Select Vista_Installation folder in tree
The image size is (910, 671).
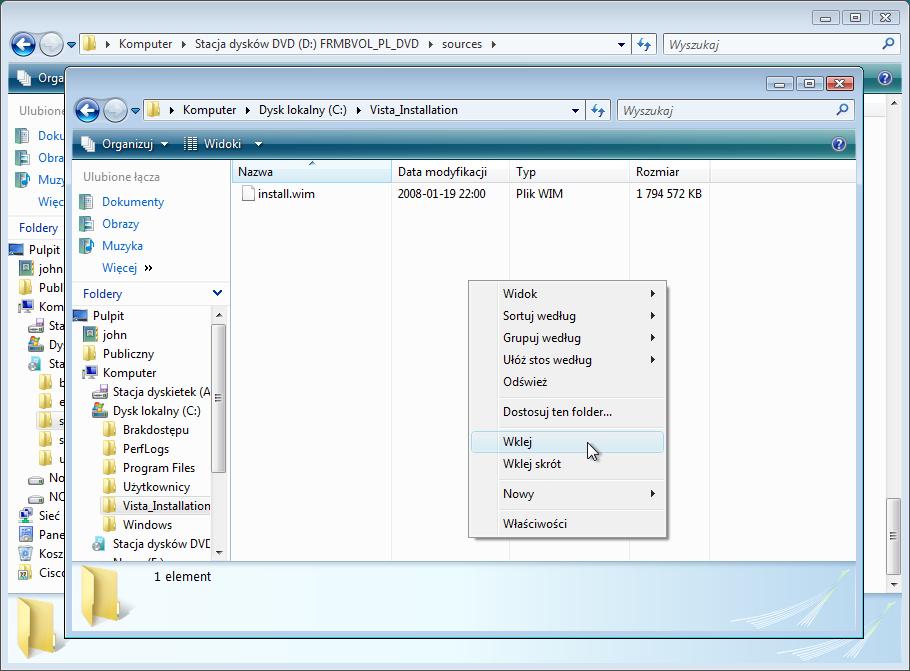(166, 506)
